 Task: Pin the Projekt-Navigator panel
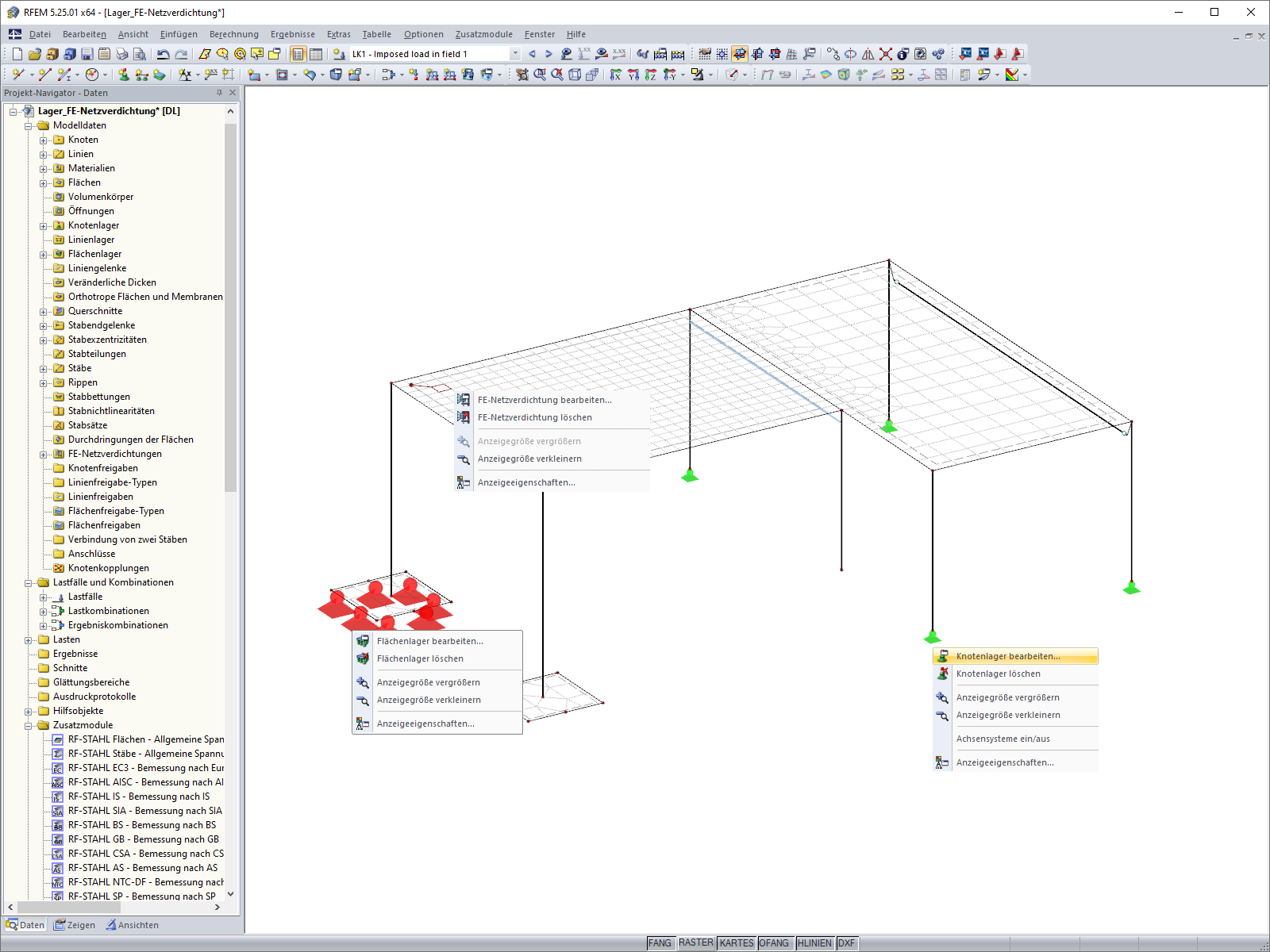click(x=220, y=93)
